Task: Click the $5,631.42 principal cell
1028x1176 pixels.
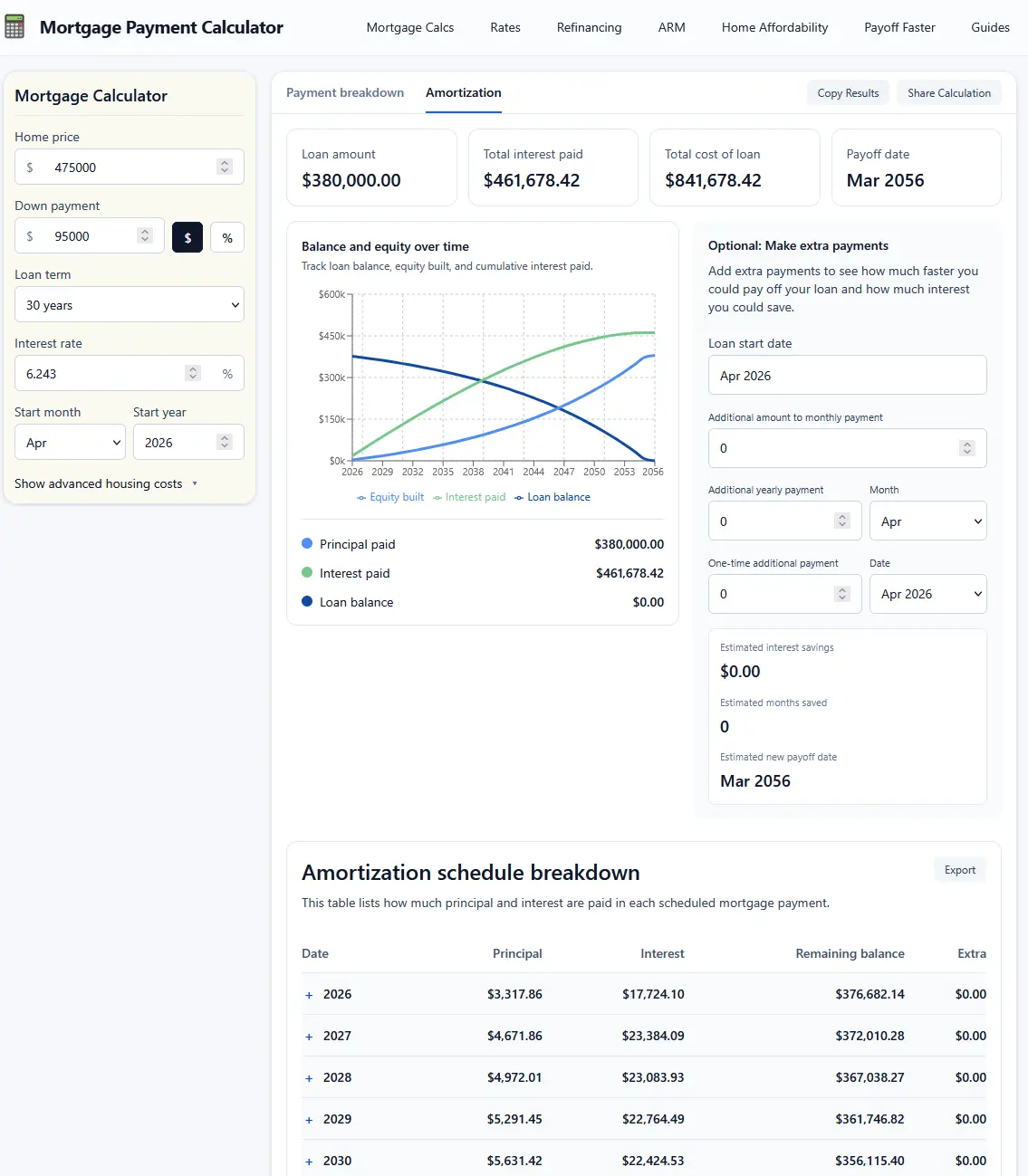Action: click(x=514, y=1161)
